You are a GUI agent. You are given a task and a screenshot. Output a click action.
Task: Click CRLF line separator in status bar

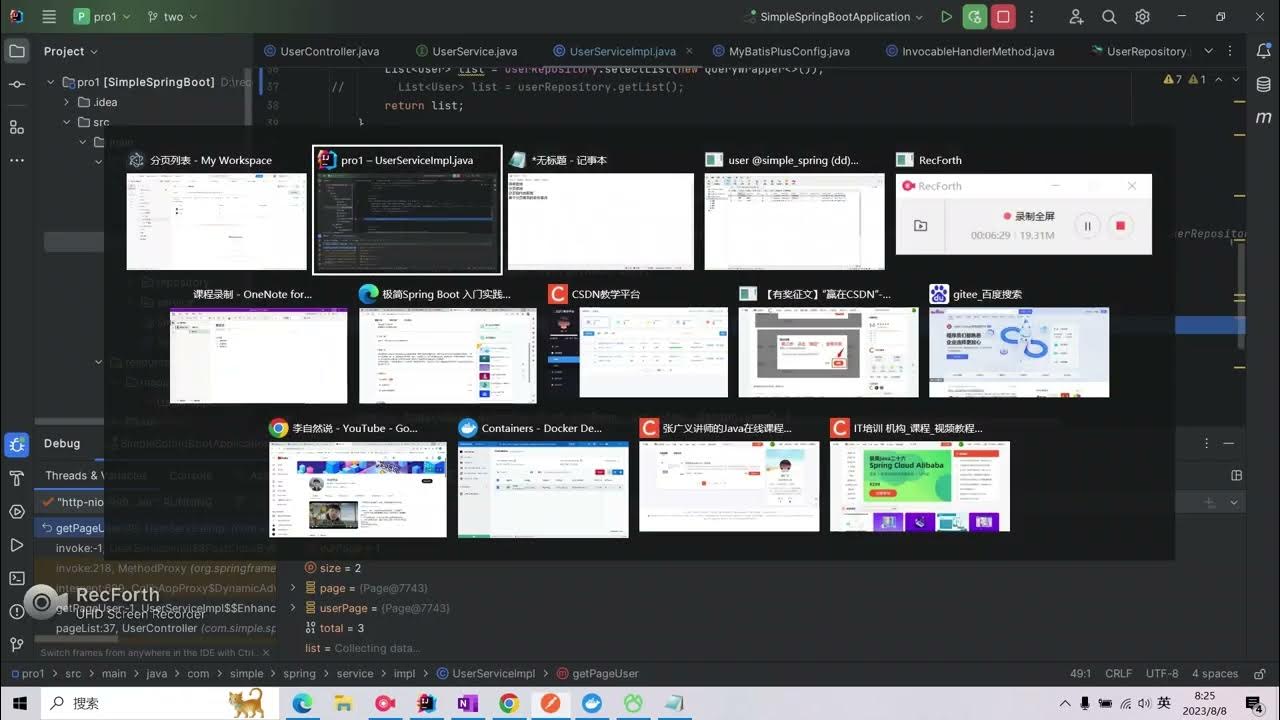click(x=1118, y=674)
